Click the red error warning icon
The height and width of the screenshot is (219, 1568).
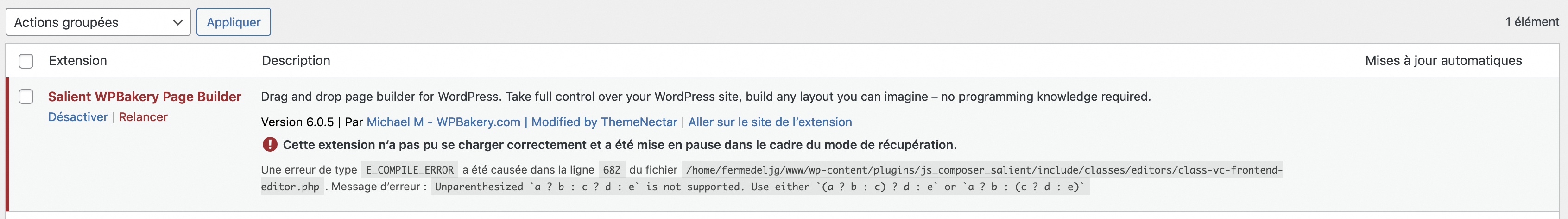269,145
